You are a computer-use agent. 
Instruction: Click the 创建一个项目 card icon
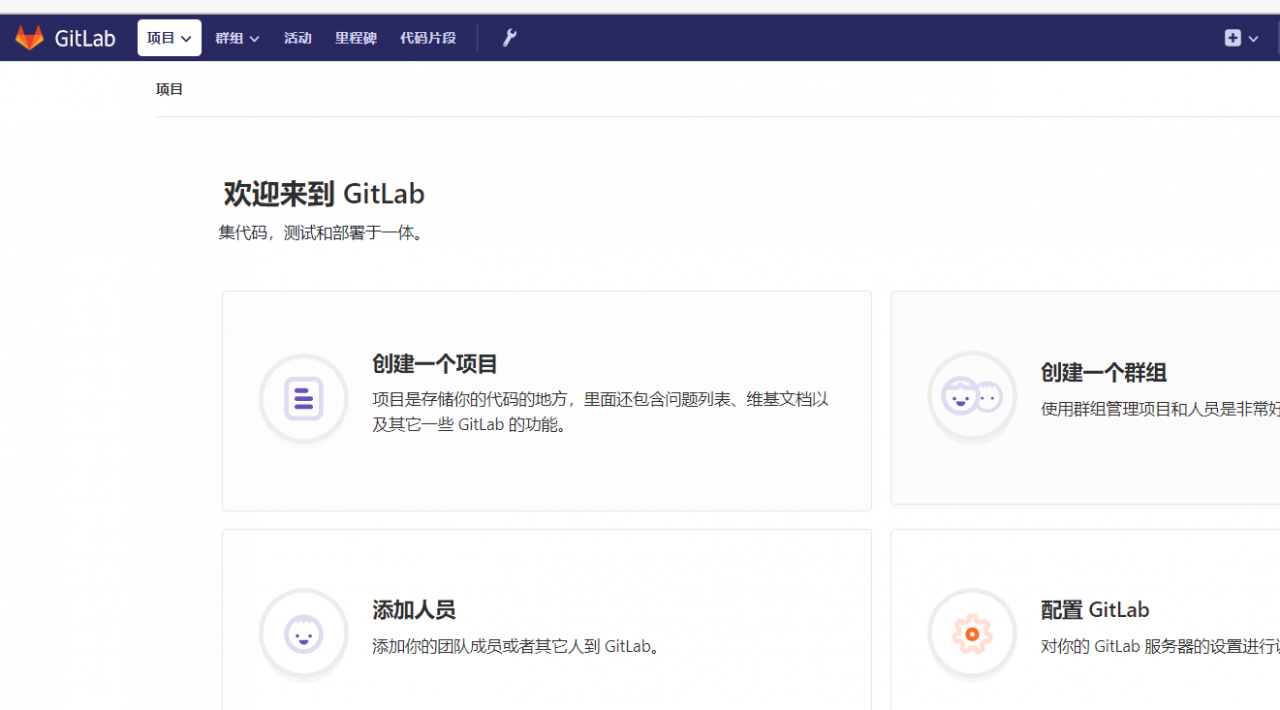coord(304,398)
